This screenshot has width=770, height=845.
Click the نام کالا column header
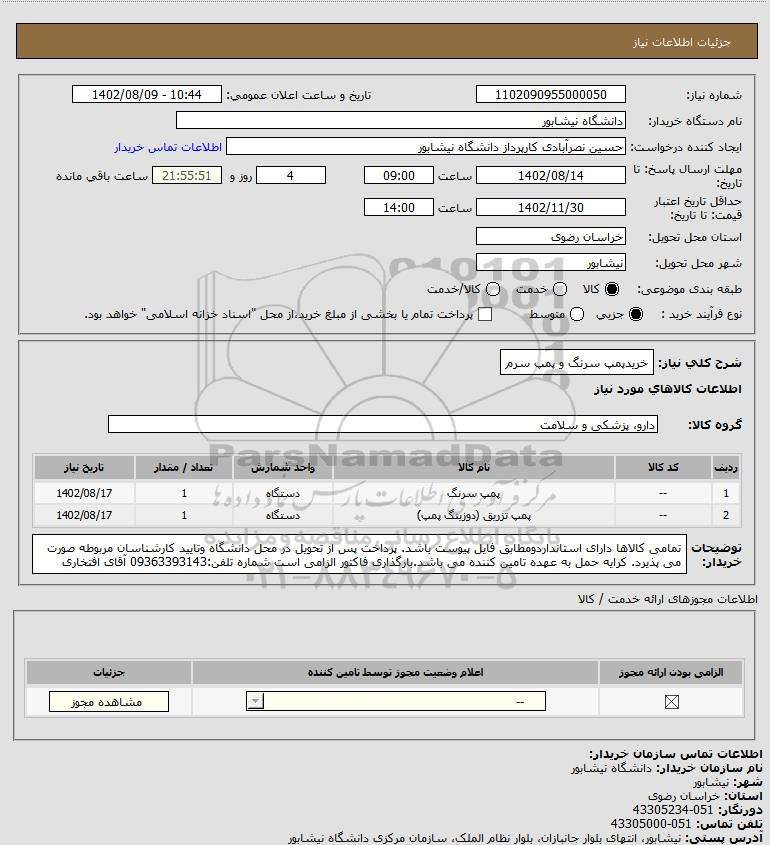474,468
